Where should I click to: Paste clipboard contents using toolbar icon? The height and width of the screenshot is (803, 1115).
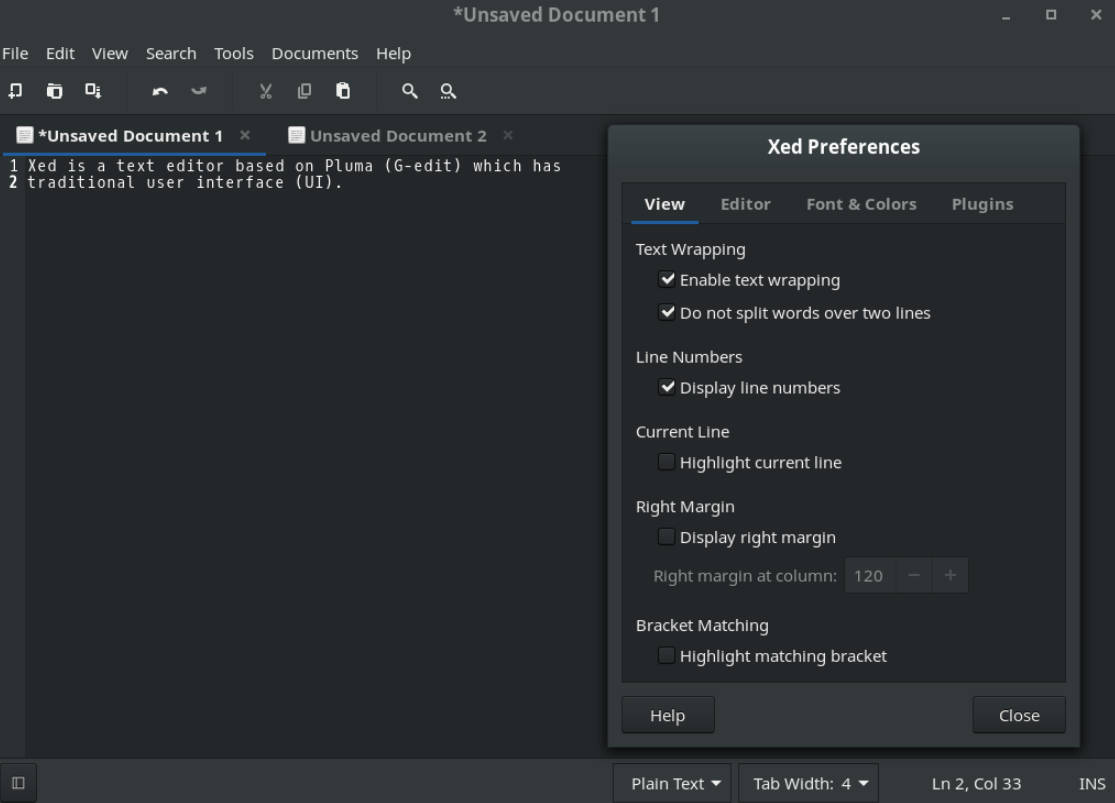[x=343, y=91]
